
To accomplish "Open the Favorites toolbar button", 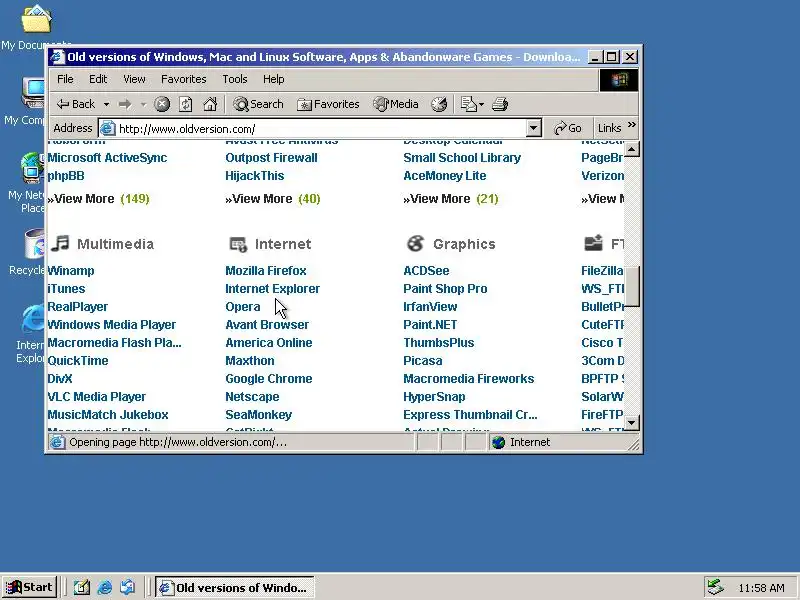I will click(x=329, y=104).
